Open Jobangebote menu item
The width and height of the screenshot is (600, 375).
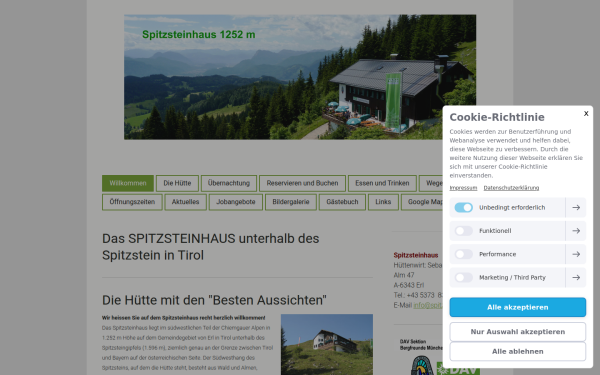click(236, 202)
